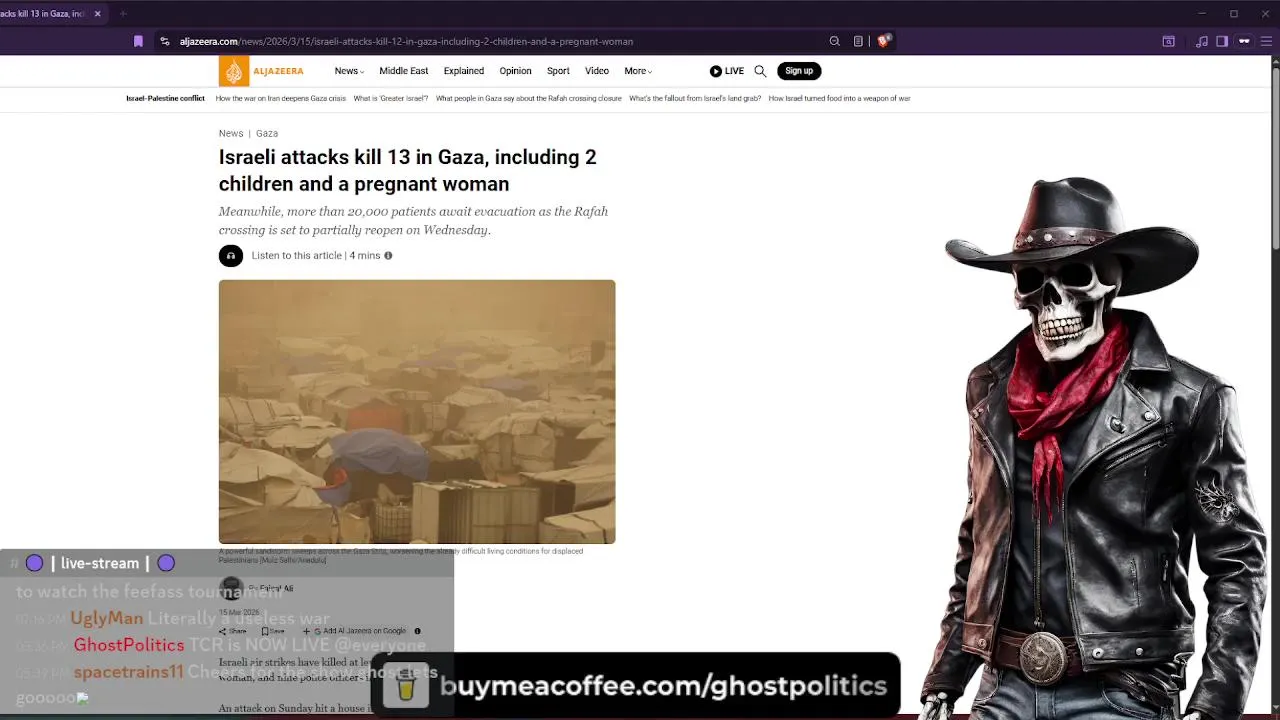Open the Rafah crossing closure story link

pyautogui.click(x=529, y=99)
